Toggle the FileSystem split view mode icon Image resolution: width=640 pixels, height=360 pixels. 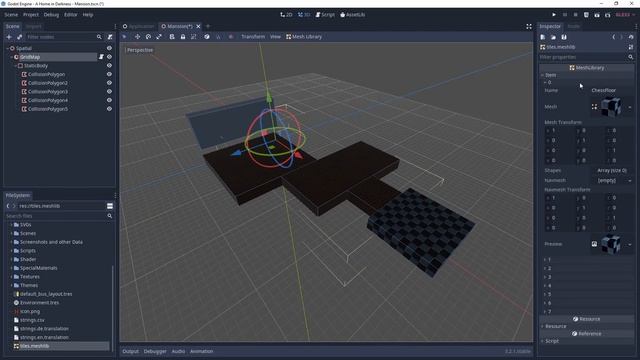click(x=110, y=206)
